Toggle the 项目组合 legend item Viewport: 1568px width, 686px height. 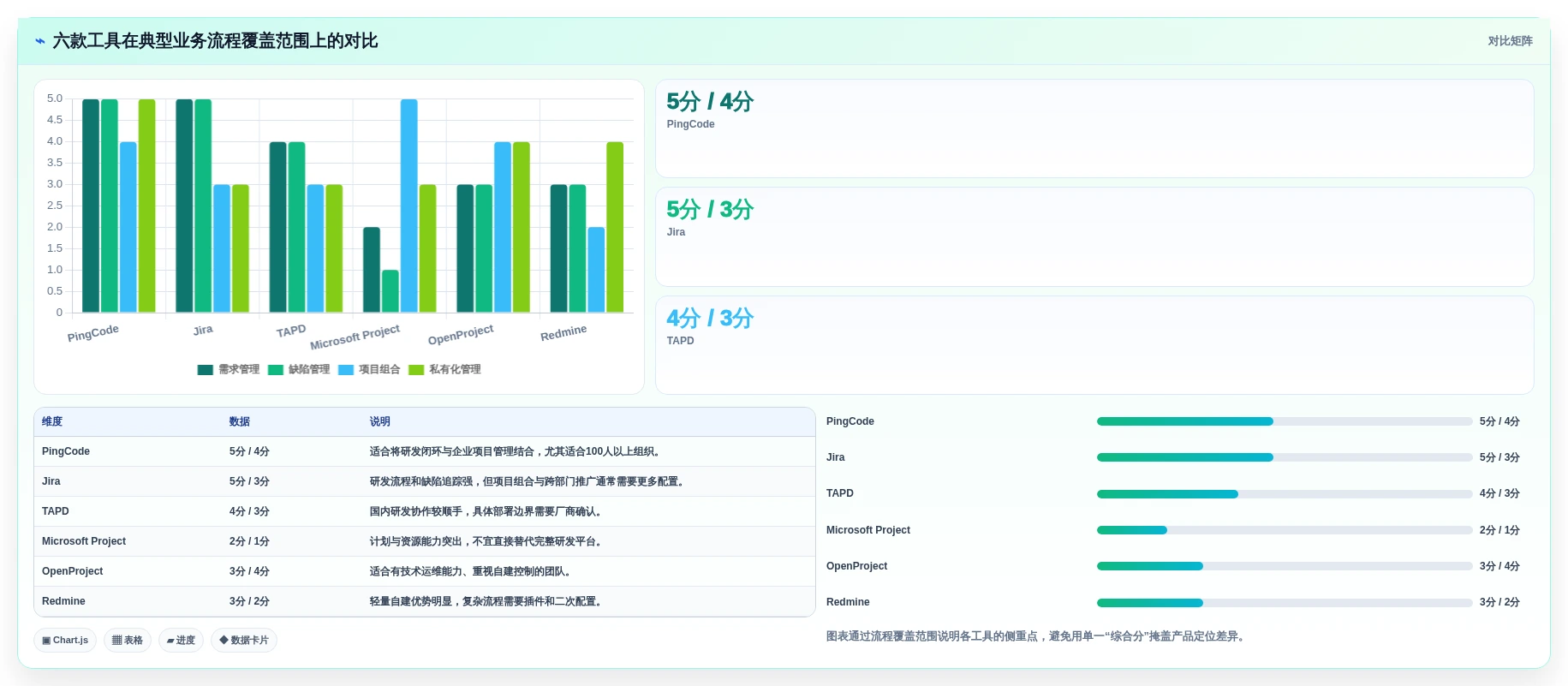click(369, 369)
